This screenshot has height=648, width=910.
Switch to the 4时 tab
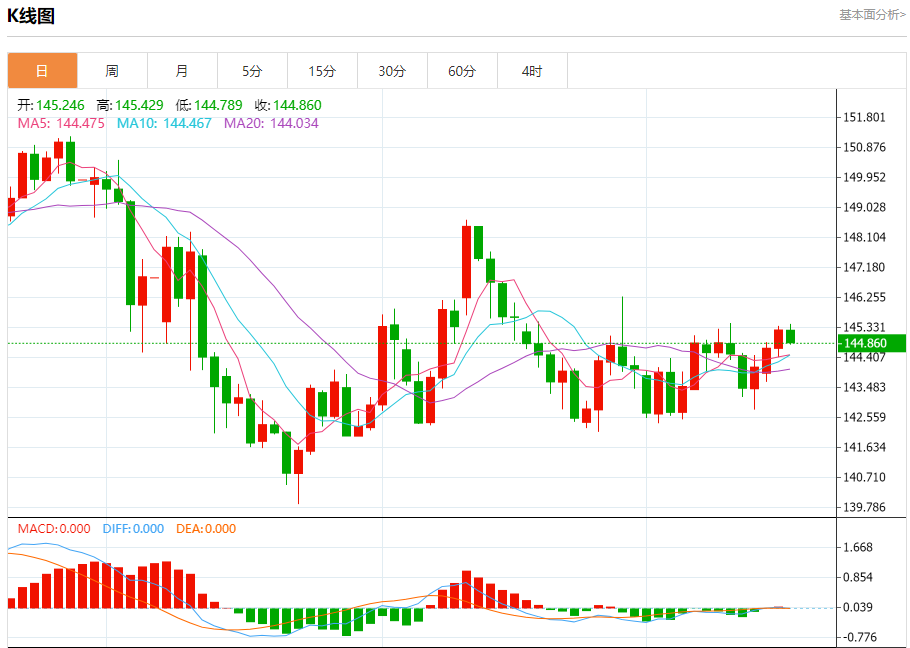(x=532, y=71)
